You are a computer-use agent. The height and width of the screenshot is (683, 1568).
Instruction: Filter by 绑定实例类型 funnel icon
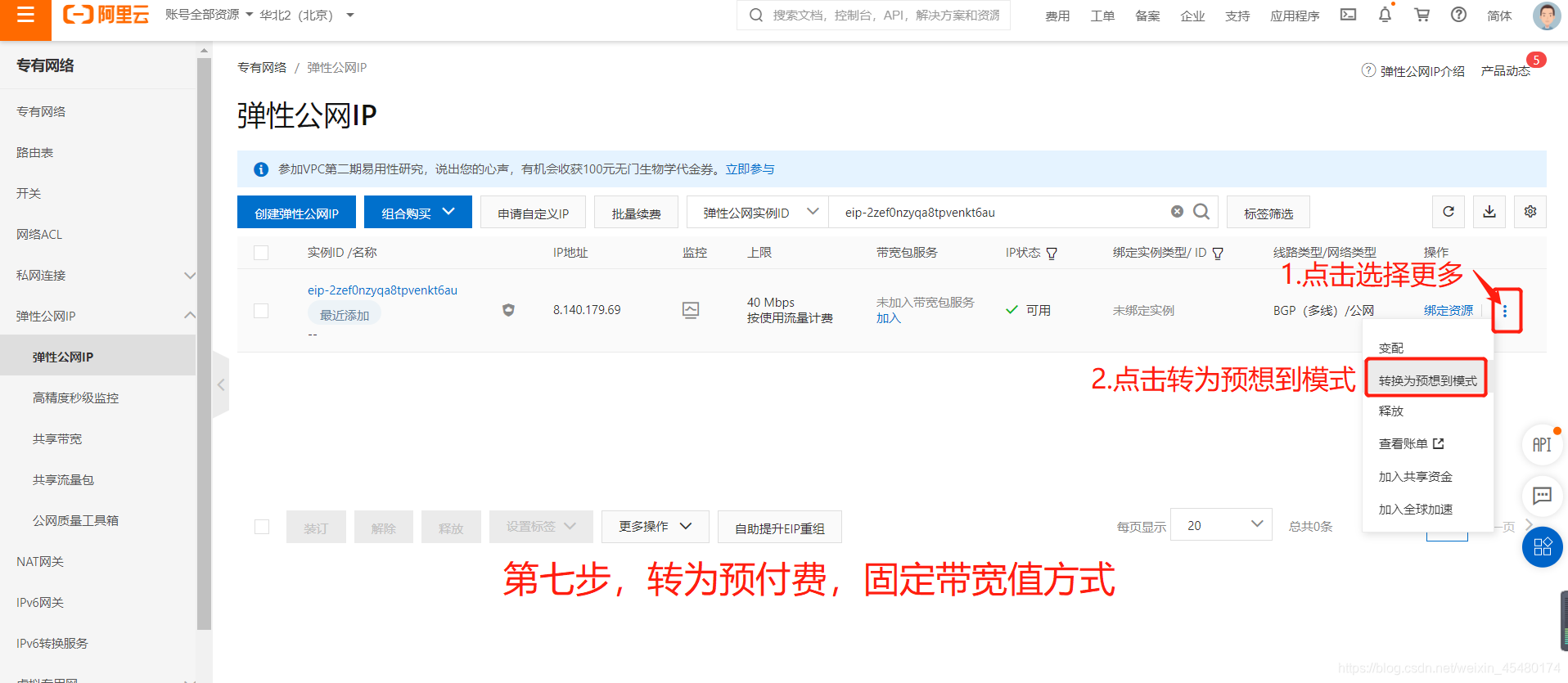(x=1218, y=254)
